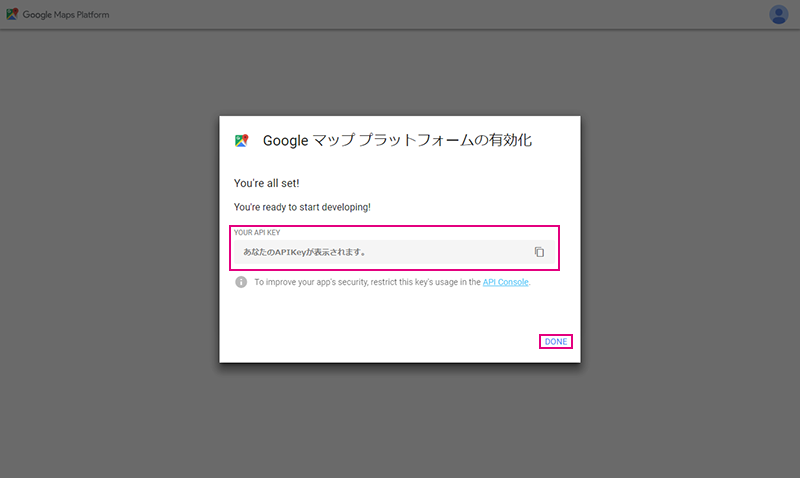800x478 pixels.
Task: Open the API Console link
Action: click(x=506, y=282)
